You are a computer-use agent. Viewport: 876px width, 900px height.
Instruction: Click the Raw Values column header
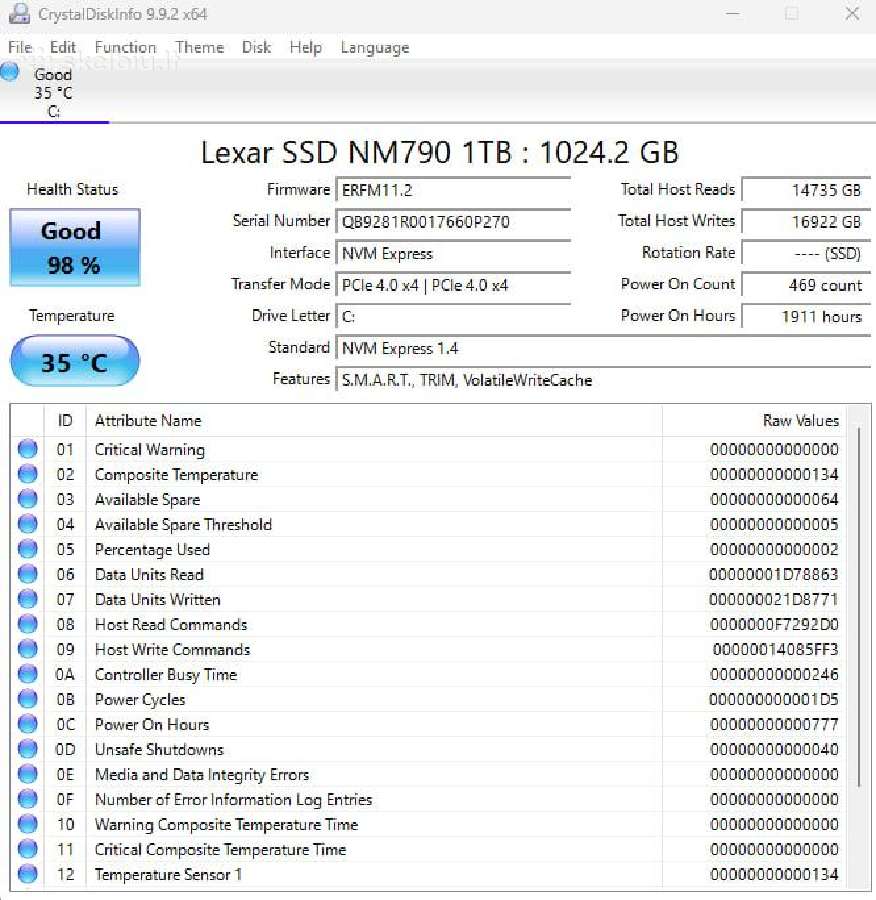coord(754,420)
